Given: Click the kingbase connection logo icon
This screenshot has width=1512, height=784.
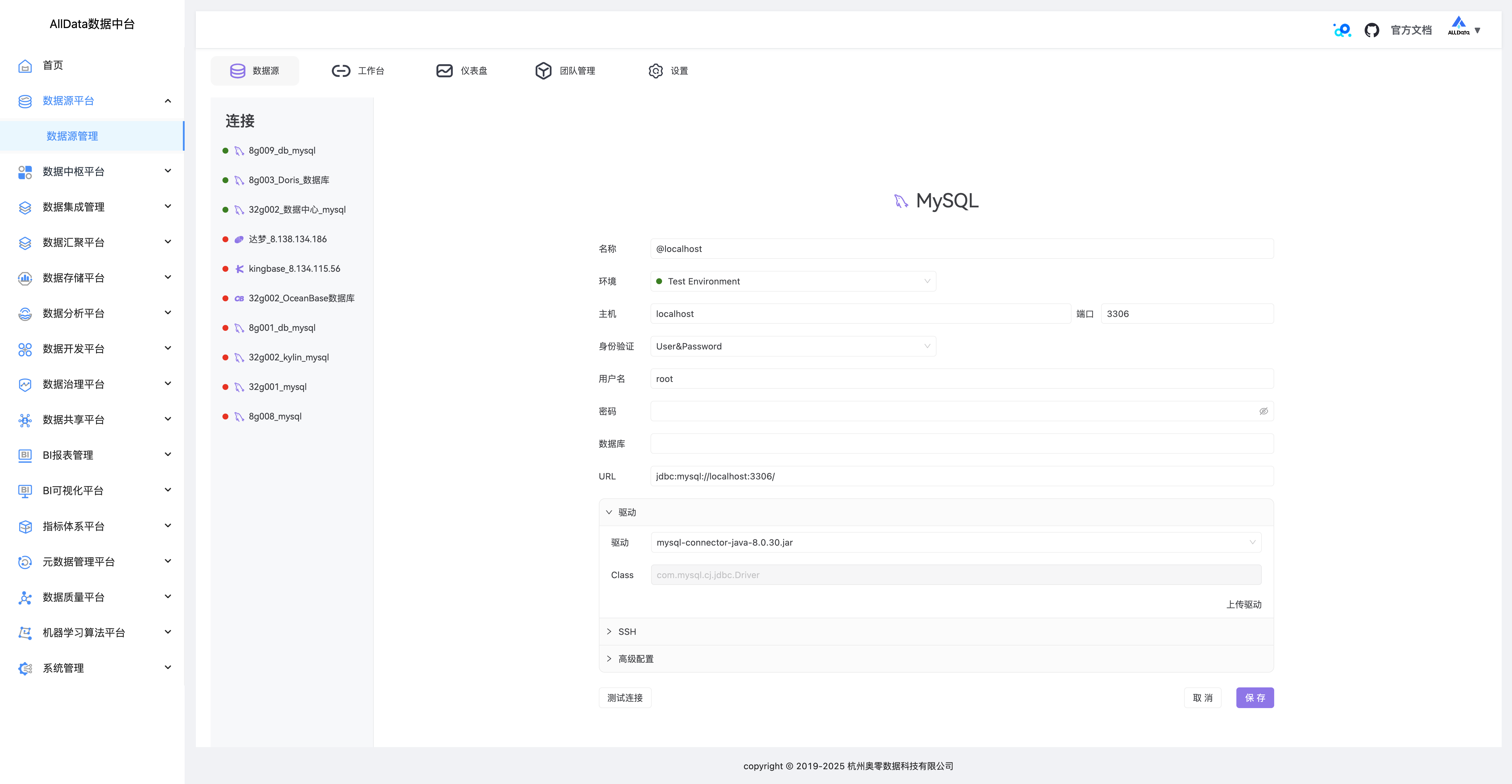Looking at the screenshot, I should 239,269.
